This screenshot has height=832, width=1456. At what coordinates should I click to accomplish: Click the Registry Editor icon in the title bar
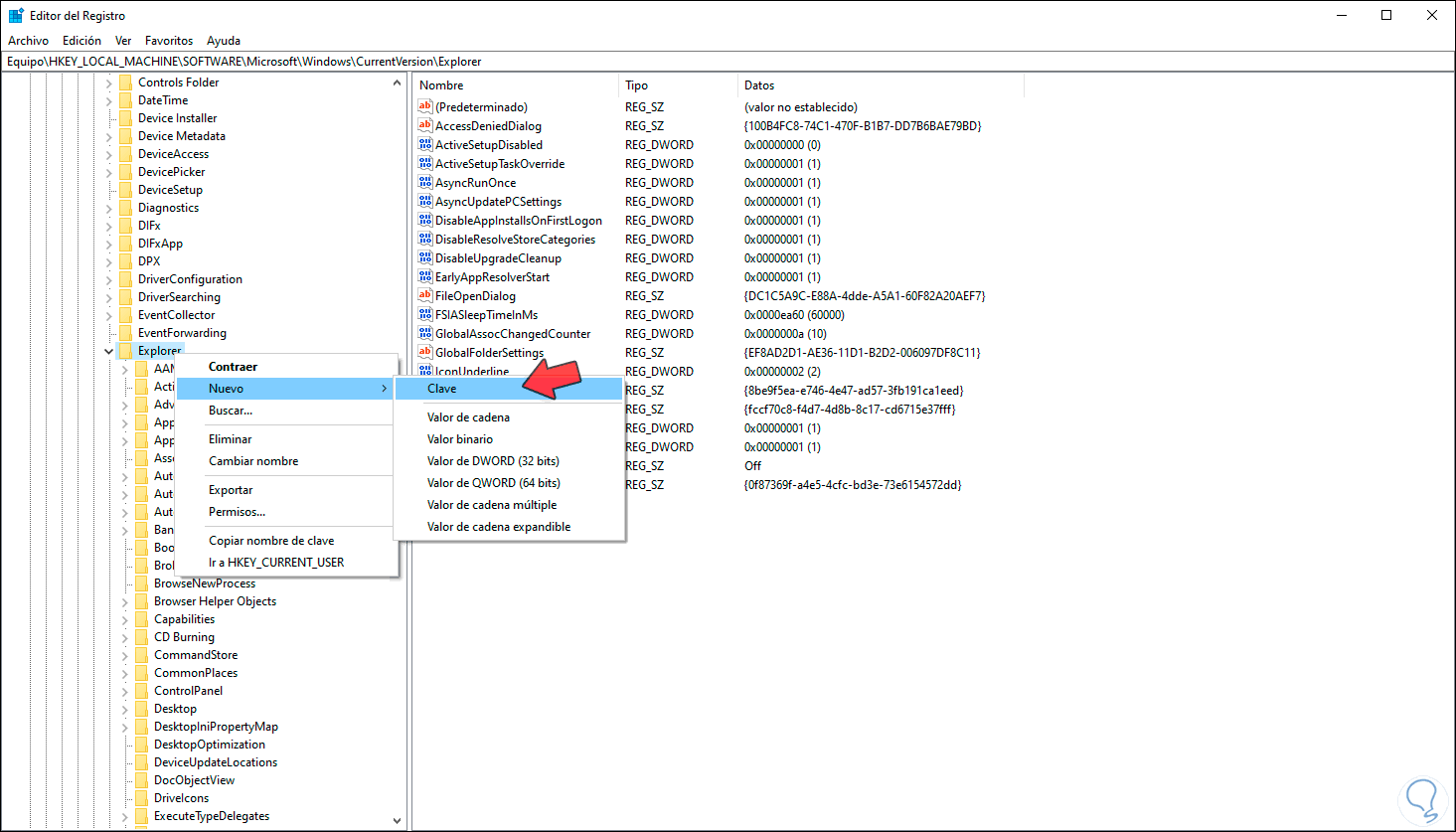click(x=15, y=15)
